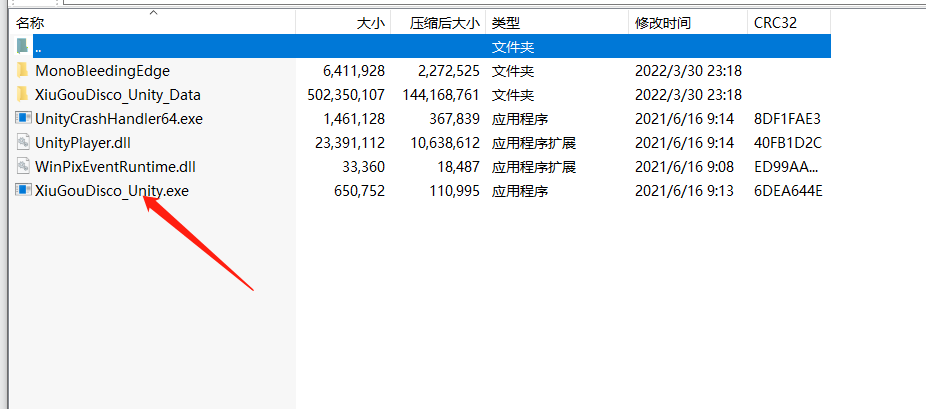Select the MonoBleedingEdge folder name
Viewport: 926px width, 409px height.
(x=102, y=71)
